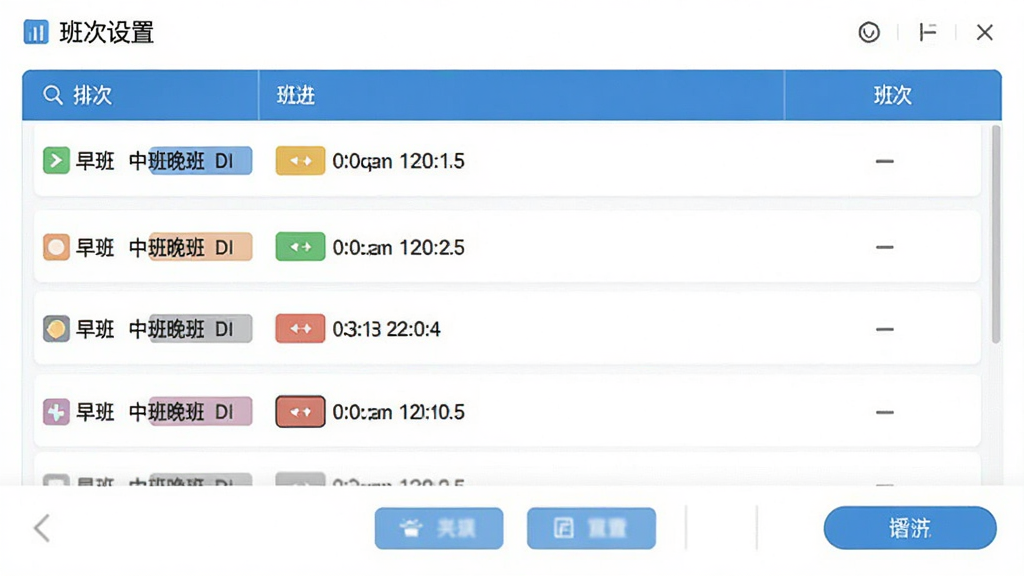Click the 班次设置 window title
Viewport: 1024px width, 576px height.
[106, 32]
